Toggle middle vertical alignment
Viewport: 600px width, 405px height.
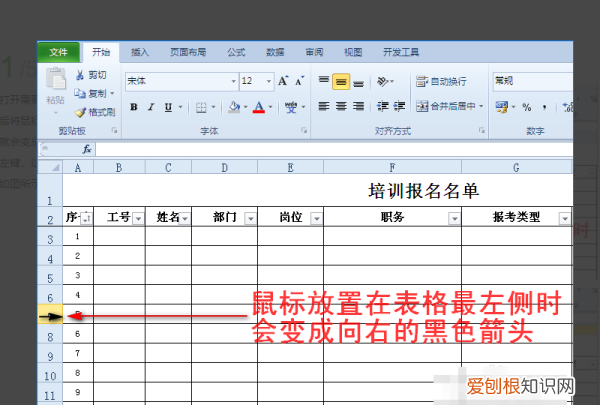pos(341,82)
